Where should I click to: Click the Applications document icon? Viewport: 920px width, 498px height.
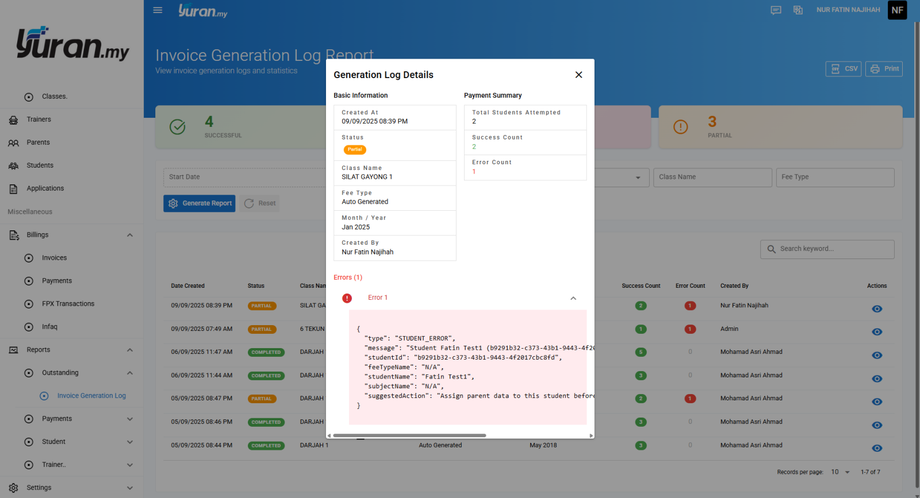pos(13,189)
